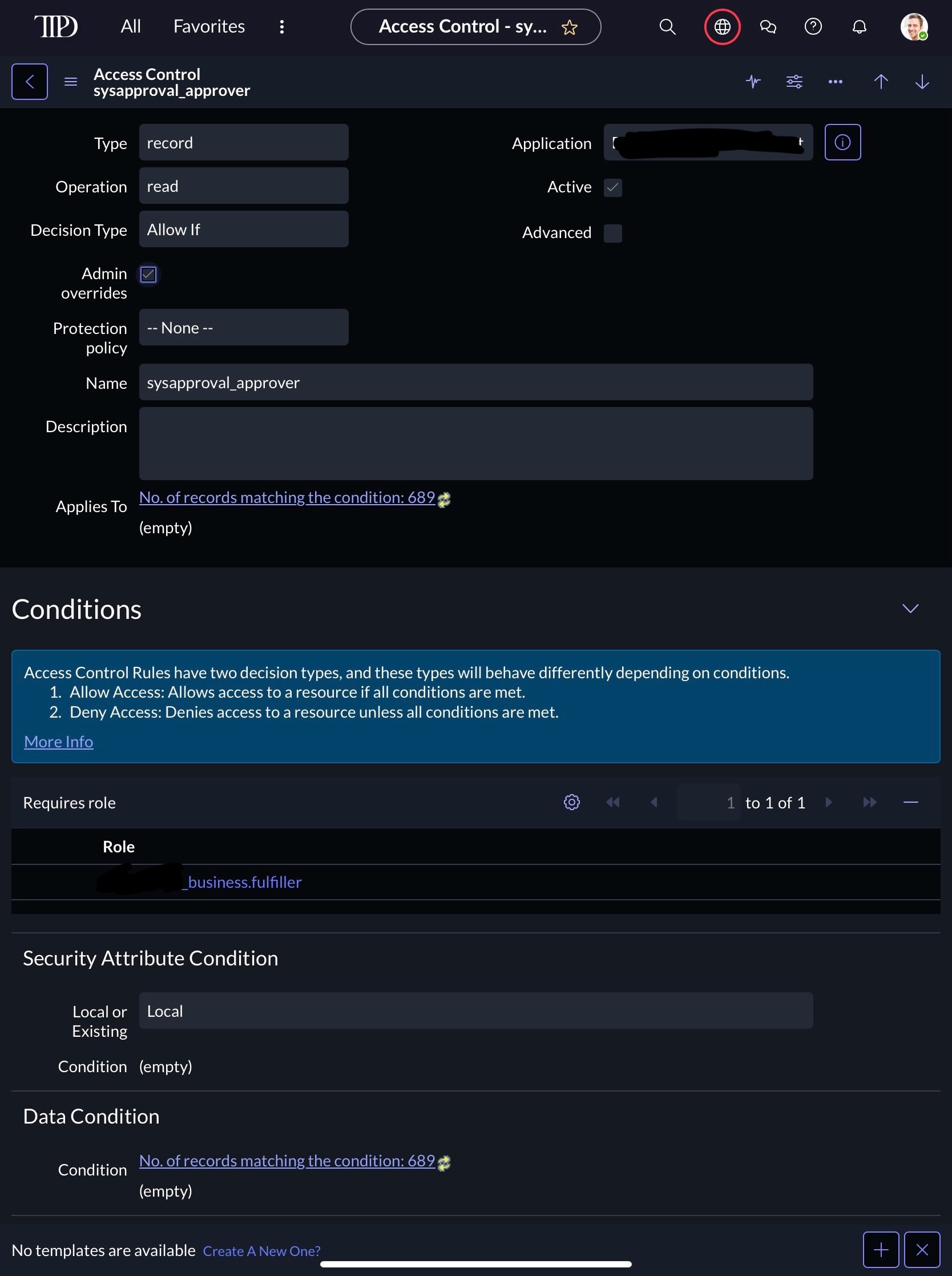The image size is (952, 1276).
Task: Open the Decision Type dropdown
Action: tap(243, 230)
